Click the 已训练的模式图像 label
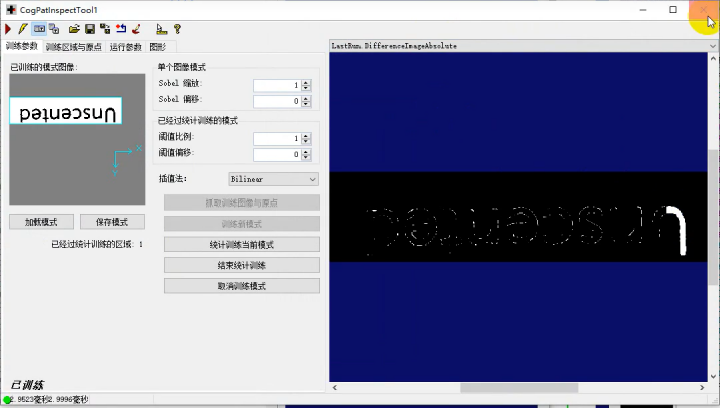Viewport: 720px width, 408px height. (44, 67)
